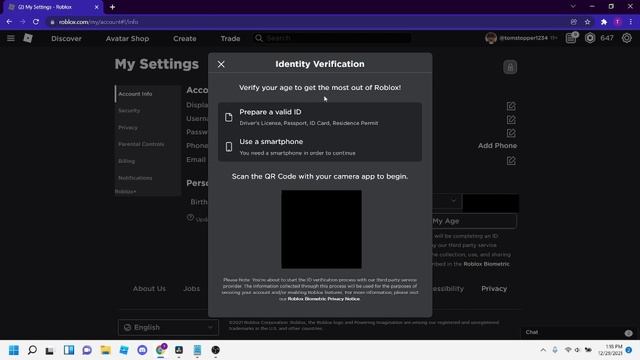Click the Verify My Age button
The width and height of the screenshot is (640, 360).
(x=474, y=221)
